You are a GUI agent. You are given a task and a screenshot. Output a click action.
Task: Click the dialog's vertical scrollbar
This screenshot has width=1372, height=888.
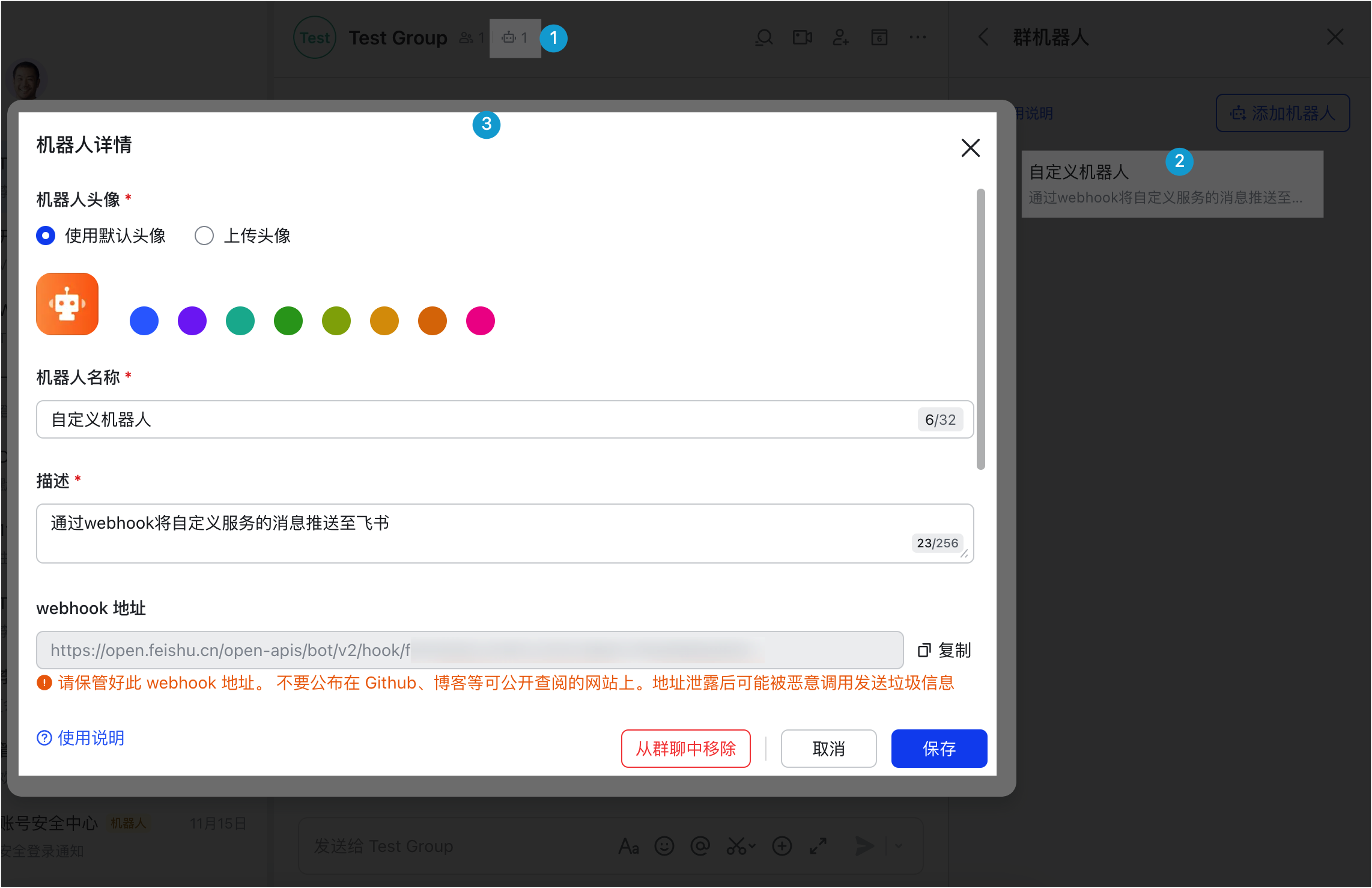coord(981,329)
